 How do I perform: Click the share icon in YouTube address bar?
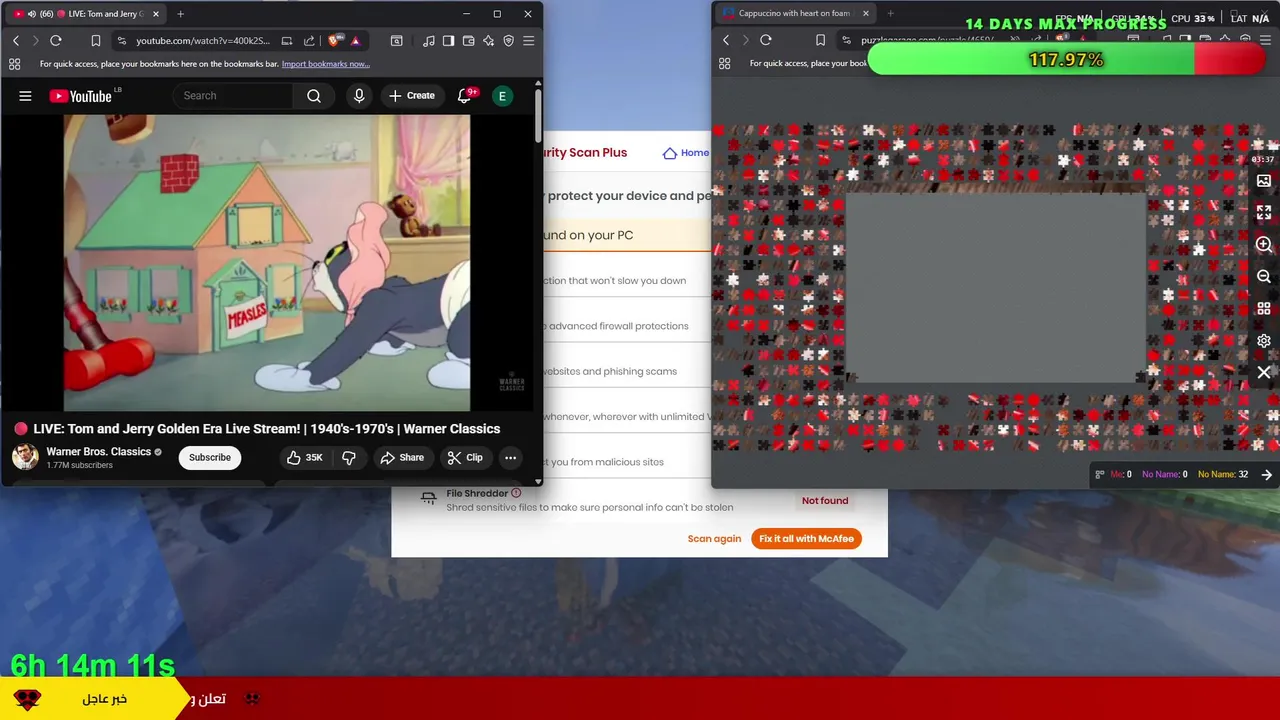(x=309, y=41)
